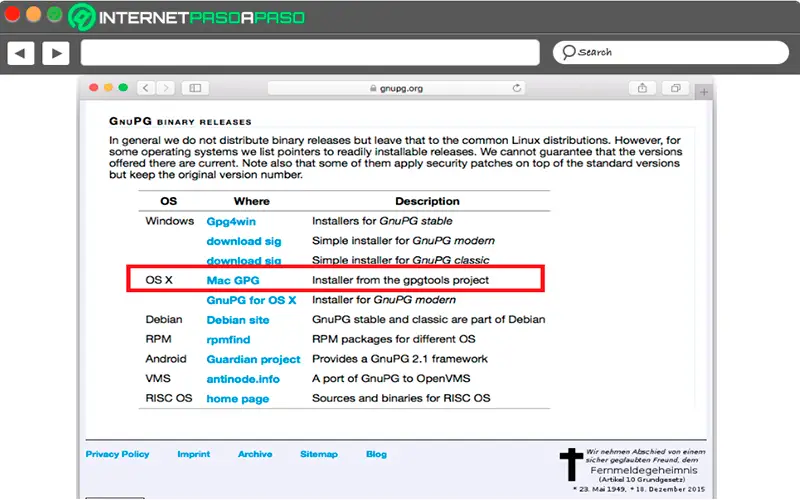The height and width of the screenshot is (500, 800).
Task: Toggle the Safari sidebar button
Action: (x=195, y=88)
